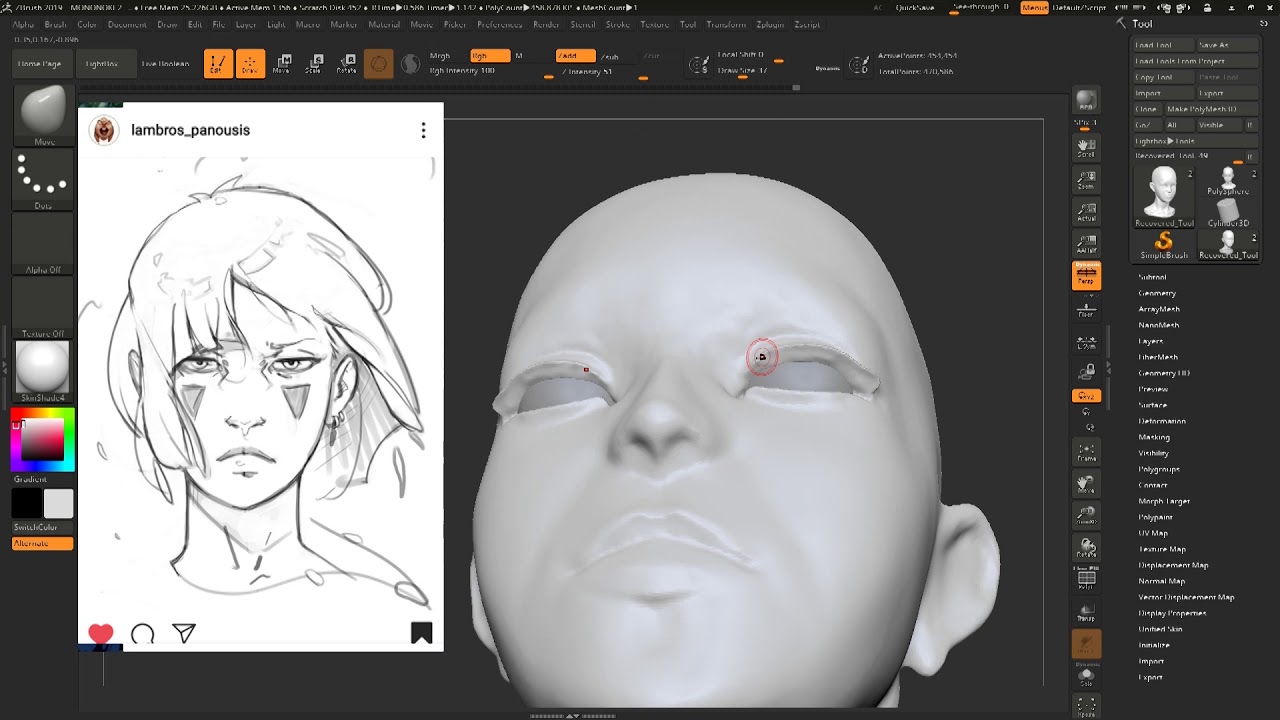Screen dimensions: 1280x720
Task: Open the SkinShade4 material selector
Action: [x=43, y=372]
